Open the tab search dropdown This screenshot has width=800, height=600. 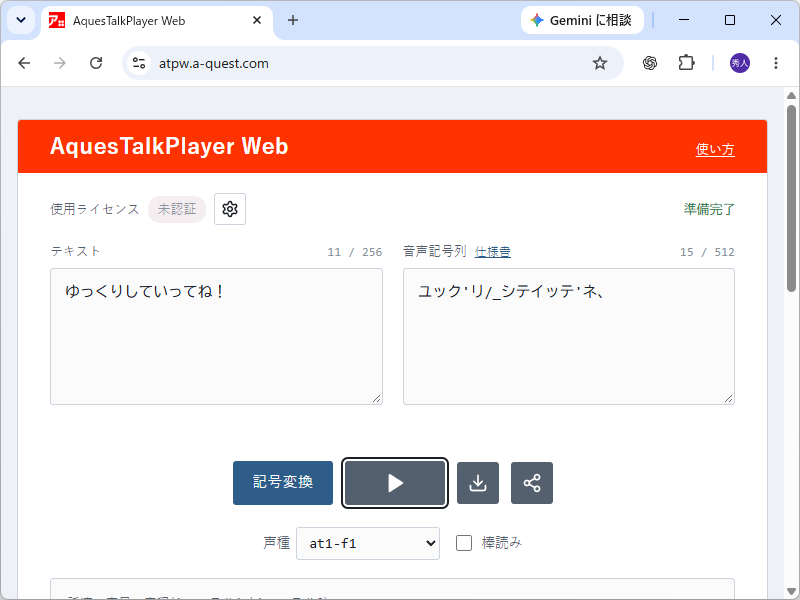coord(21,20)
